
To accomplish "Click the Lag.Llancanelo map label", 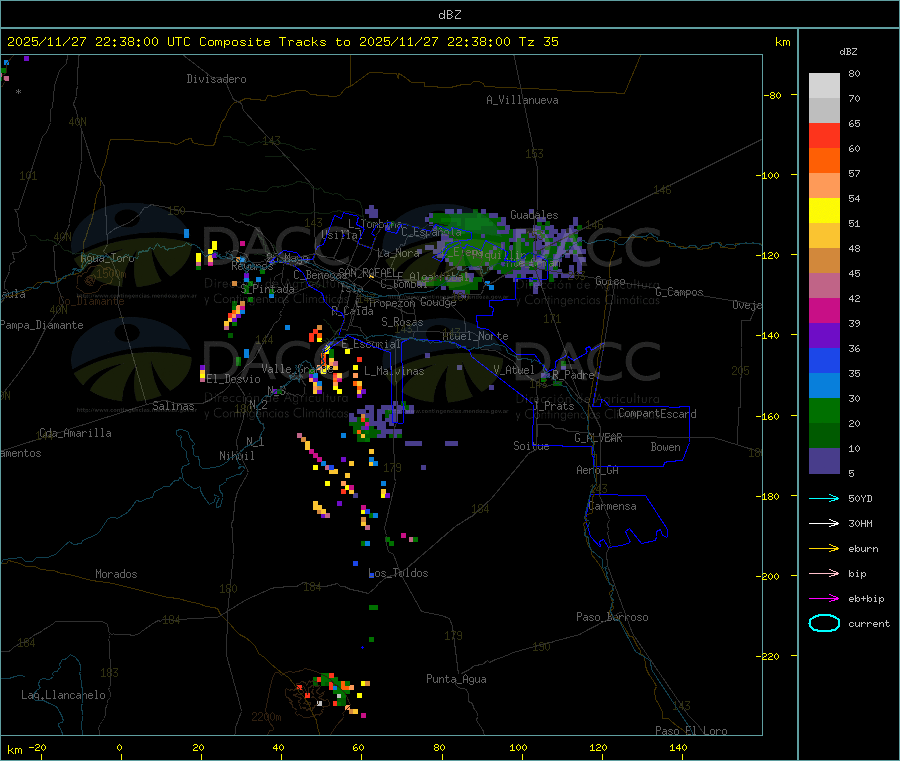I will click(63, 696).
